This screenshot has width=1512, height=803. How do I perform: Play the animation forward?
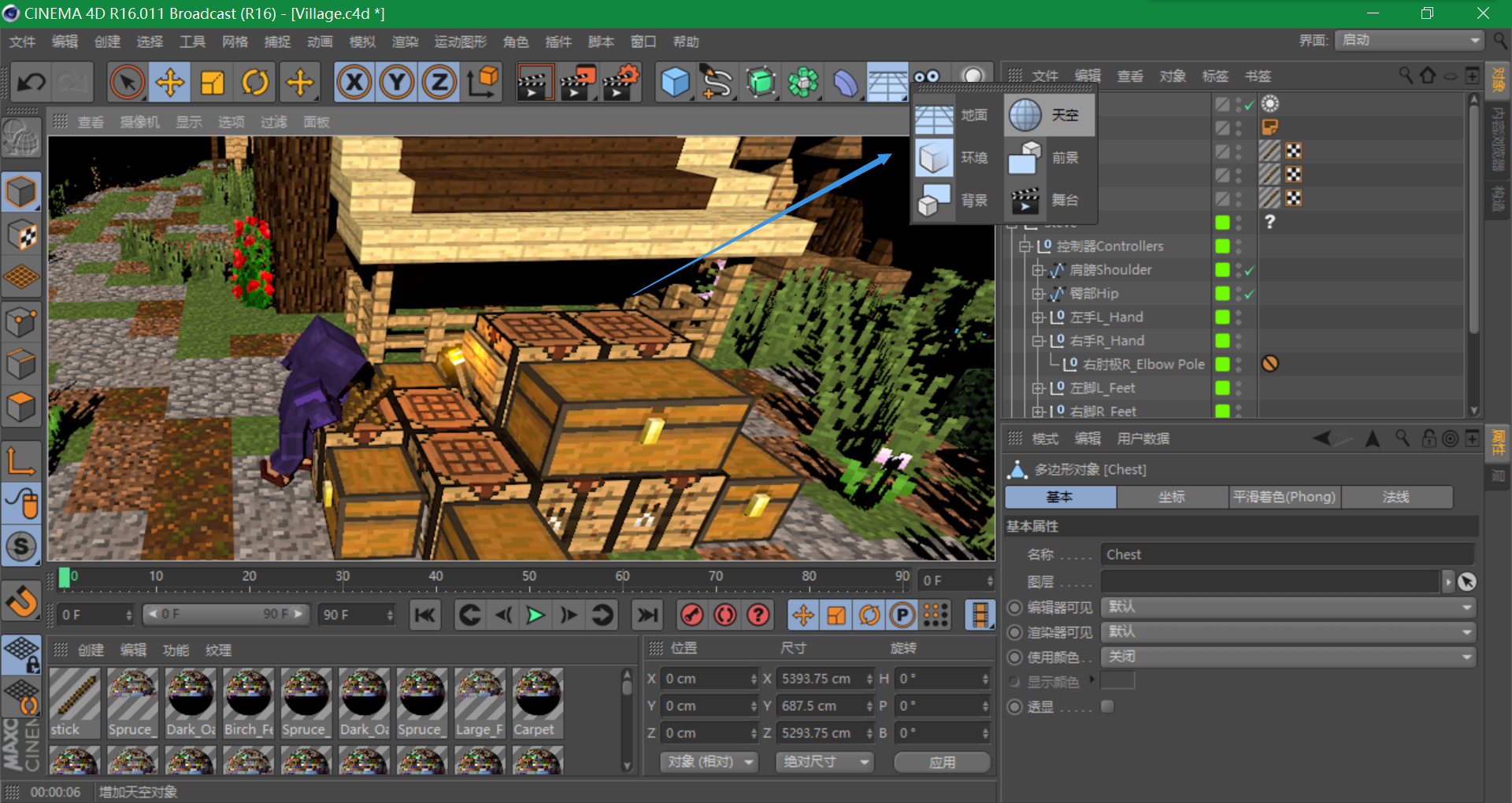[x=535, y=615]
